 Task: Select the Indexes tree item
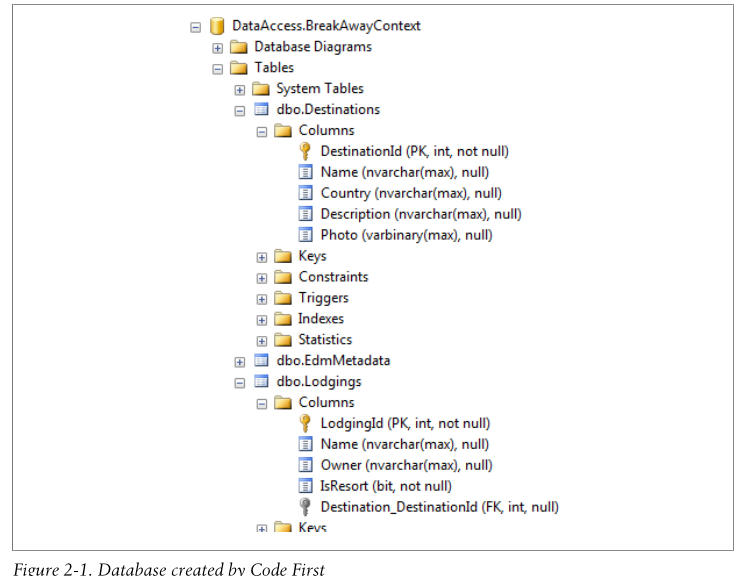(321, 319)
